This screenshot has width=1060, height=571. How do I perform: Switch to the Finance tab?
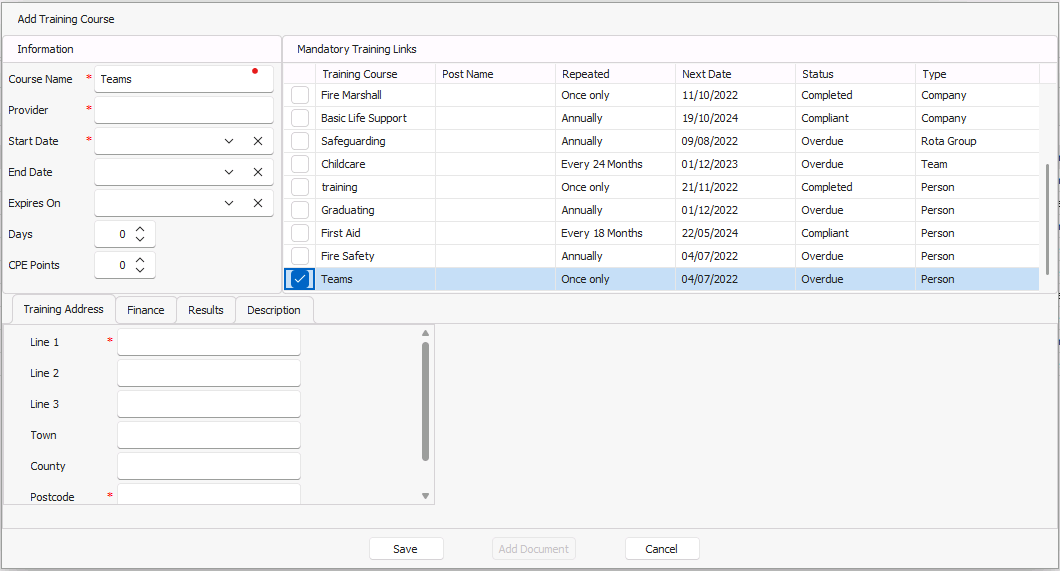pos(146,310)
